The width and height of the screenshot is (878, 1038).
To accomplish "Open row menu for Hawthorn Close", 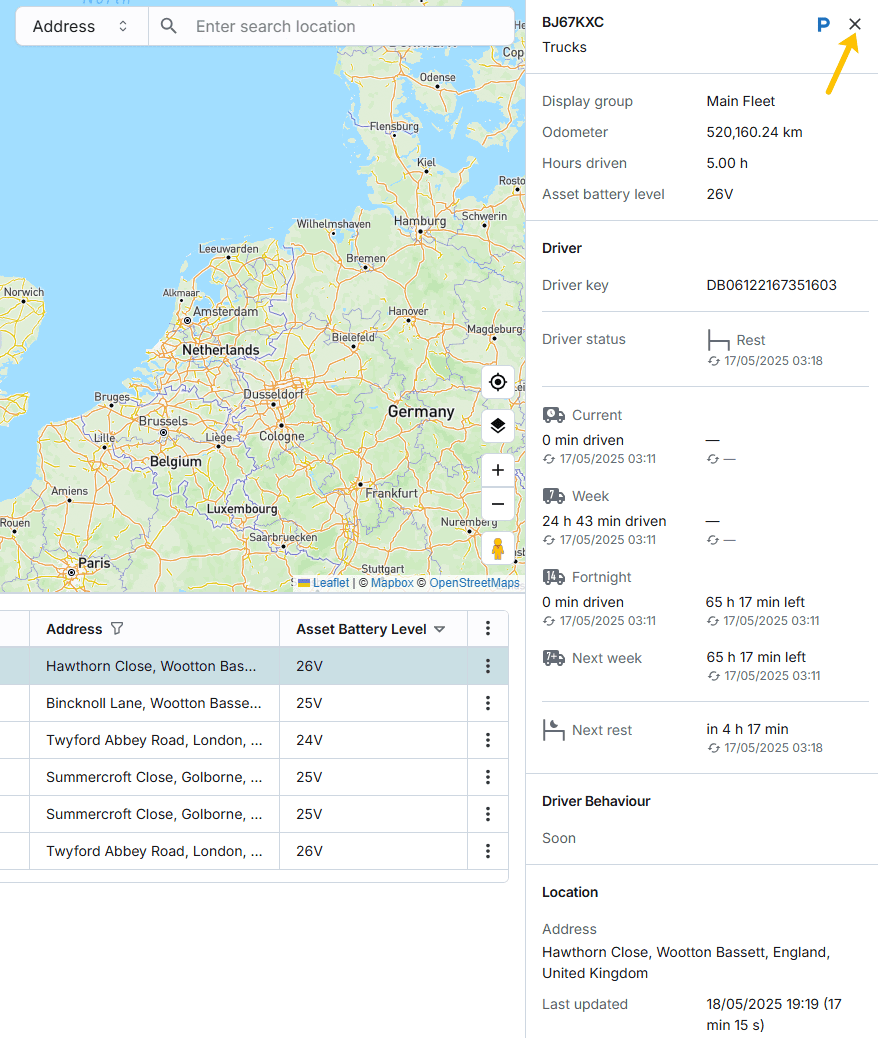I will [x=488, y=666].
